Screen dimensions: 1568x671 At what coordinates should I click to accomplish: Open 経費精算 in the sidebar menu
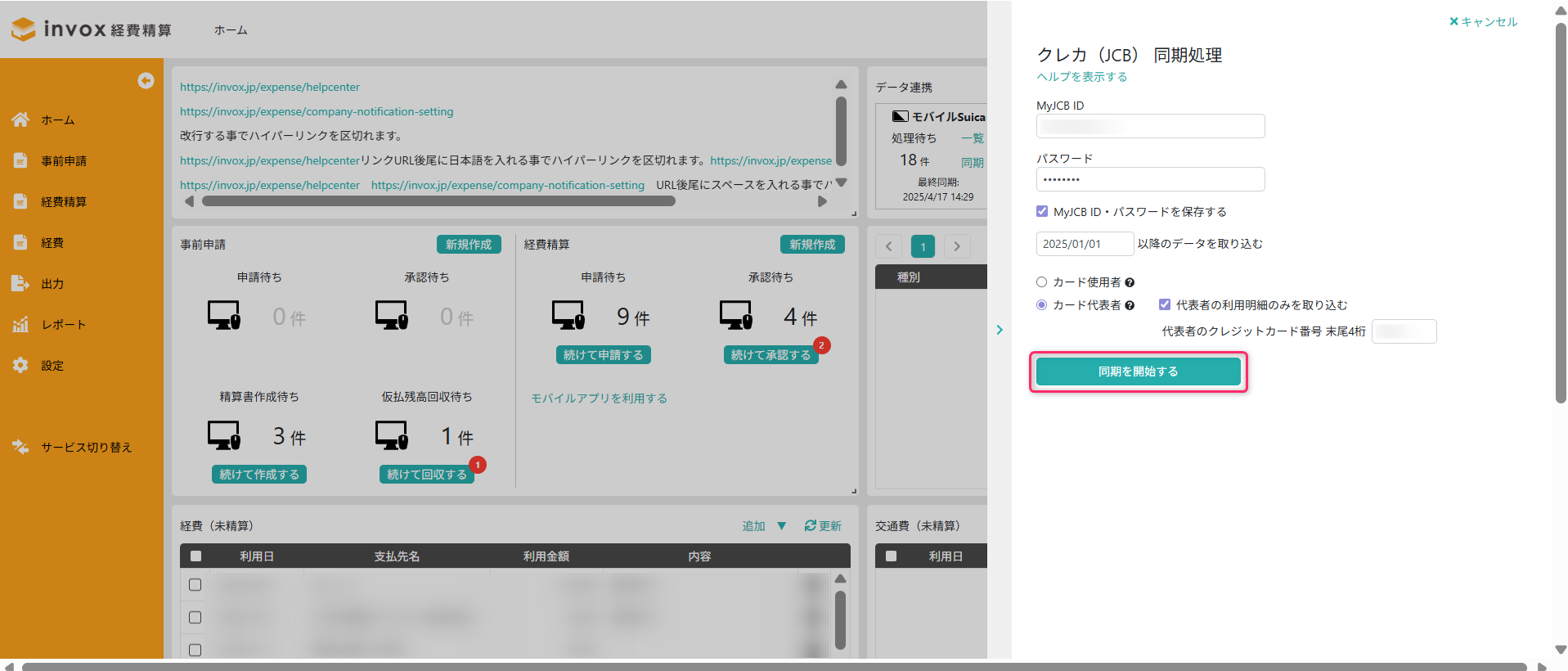tap(64, 201)
